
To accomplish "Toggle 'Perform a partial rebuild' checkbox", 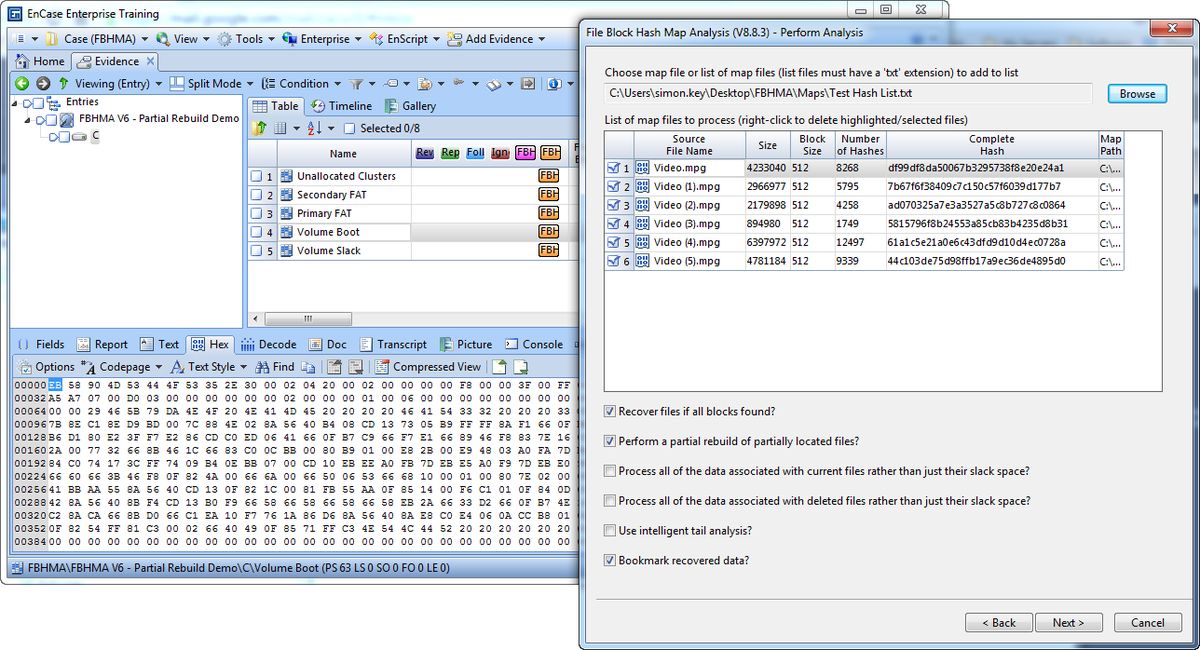I will coord(610,441).
